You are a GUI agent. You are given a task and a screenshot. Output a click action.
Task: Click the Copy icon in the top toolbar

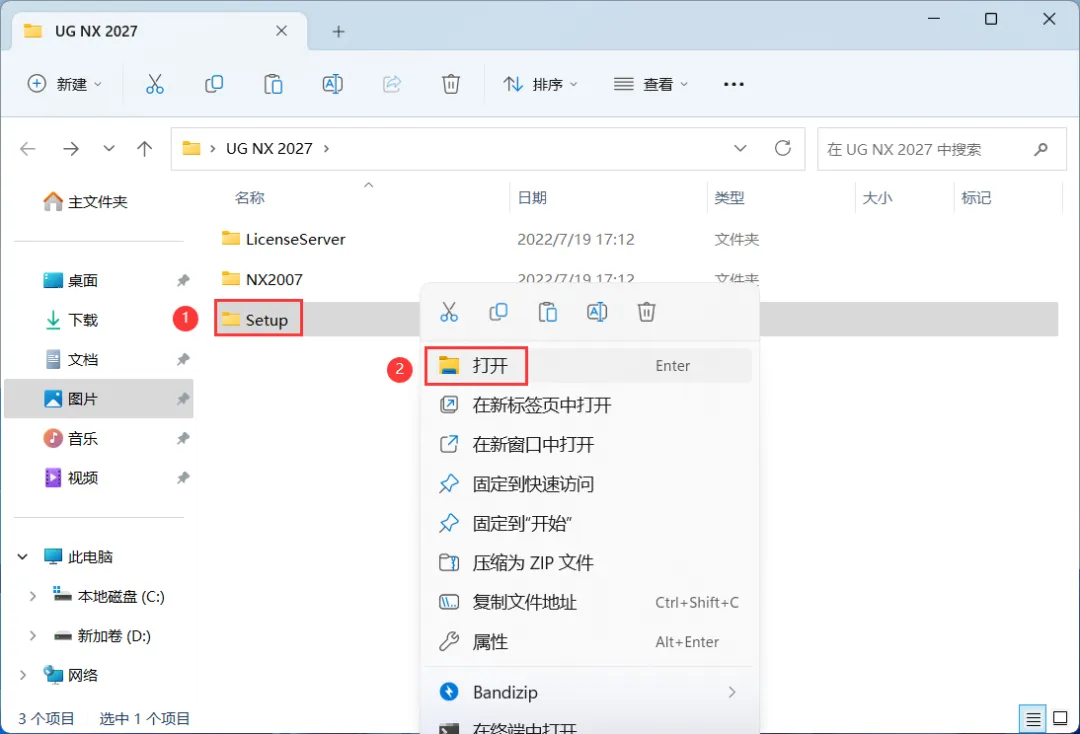click(x=214, y=84)
